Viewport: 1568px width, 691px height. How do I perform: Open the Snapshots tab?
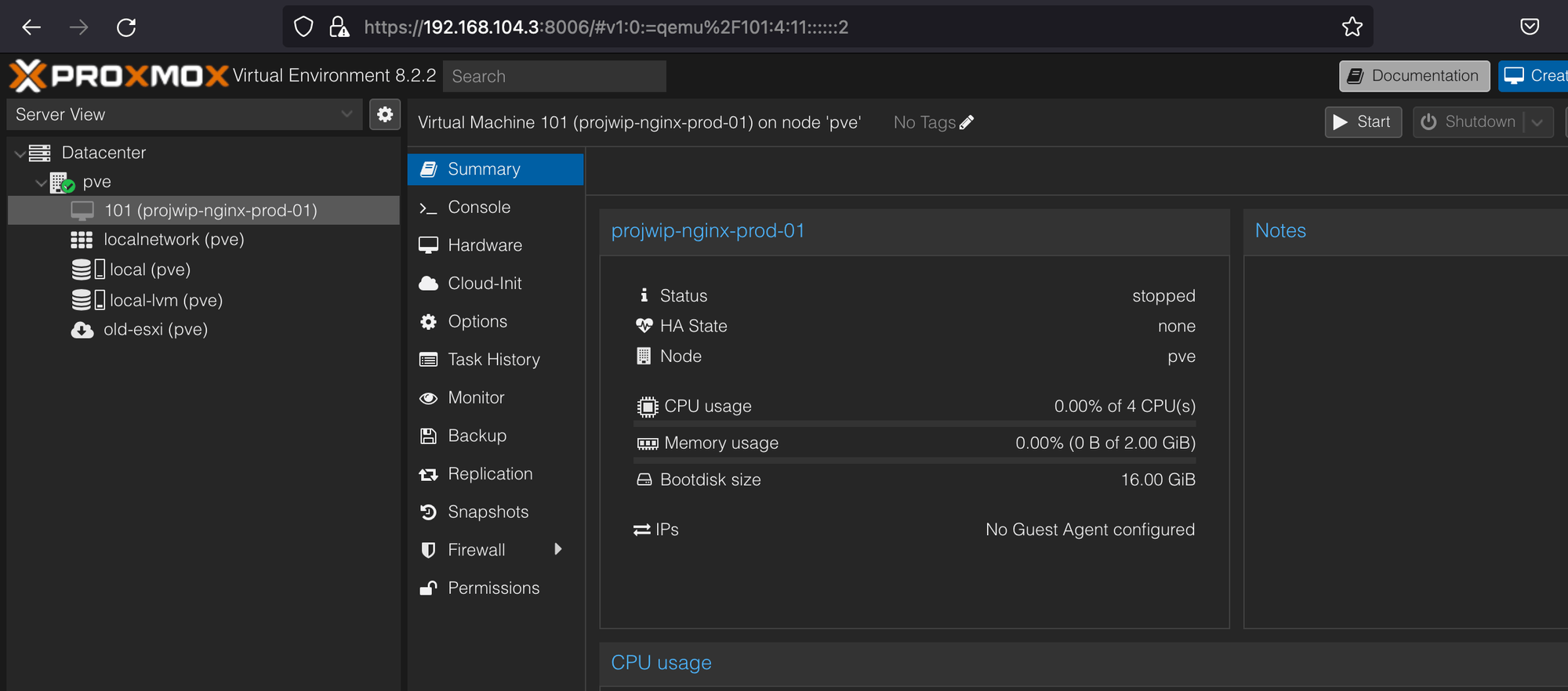[x=495, y=512]
